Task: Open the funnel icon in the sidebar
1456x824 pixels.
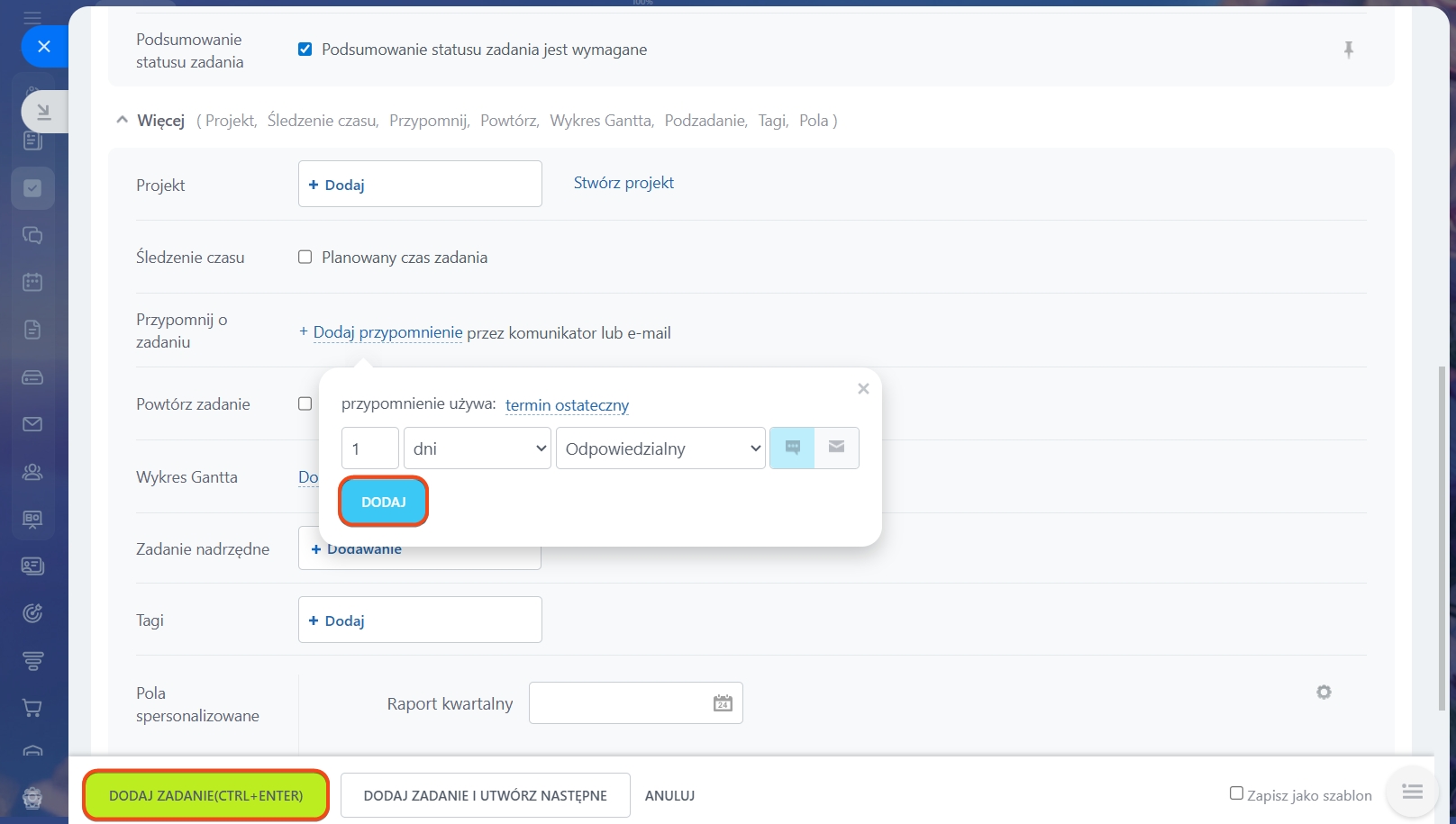Action: coord(32,661)
